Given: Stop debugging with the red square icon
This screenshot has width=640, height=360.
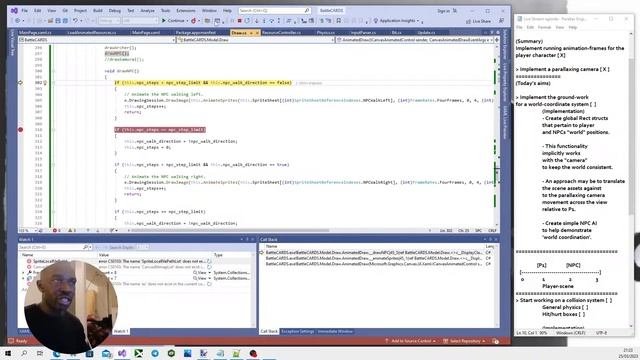Looking at the screenshot, I should point(240,21).
